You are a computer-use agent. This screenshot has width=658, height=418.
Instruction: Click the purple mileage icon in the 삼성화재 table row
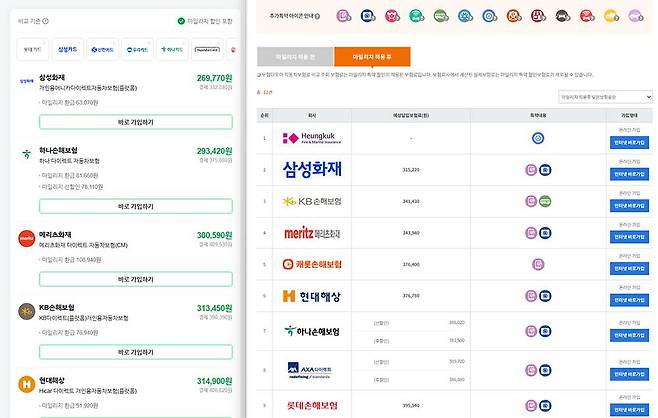[531, 170]
